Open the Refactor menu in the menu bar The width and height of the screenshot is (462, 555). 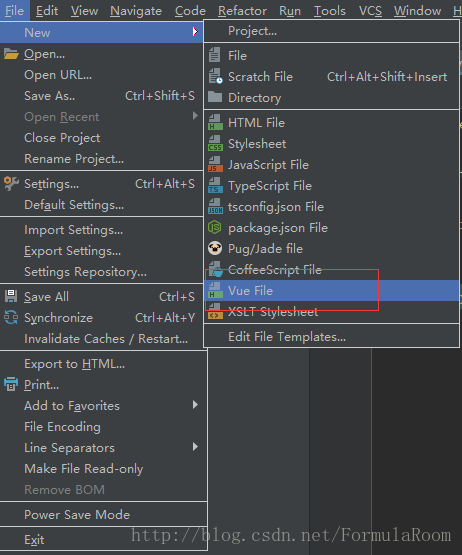click(x=242, y=11)
